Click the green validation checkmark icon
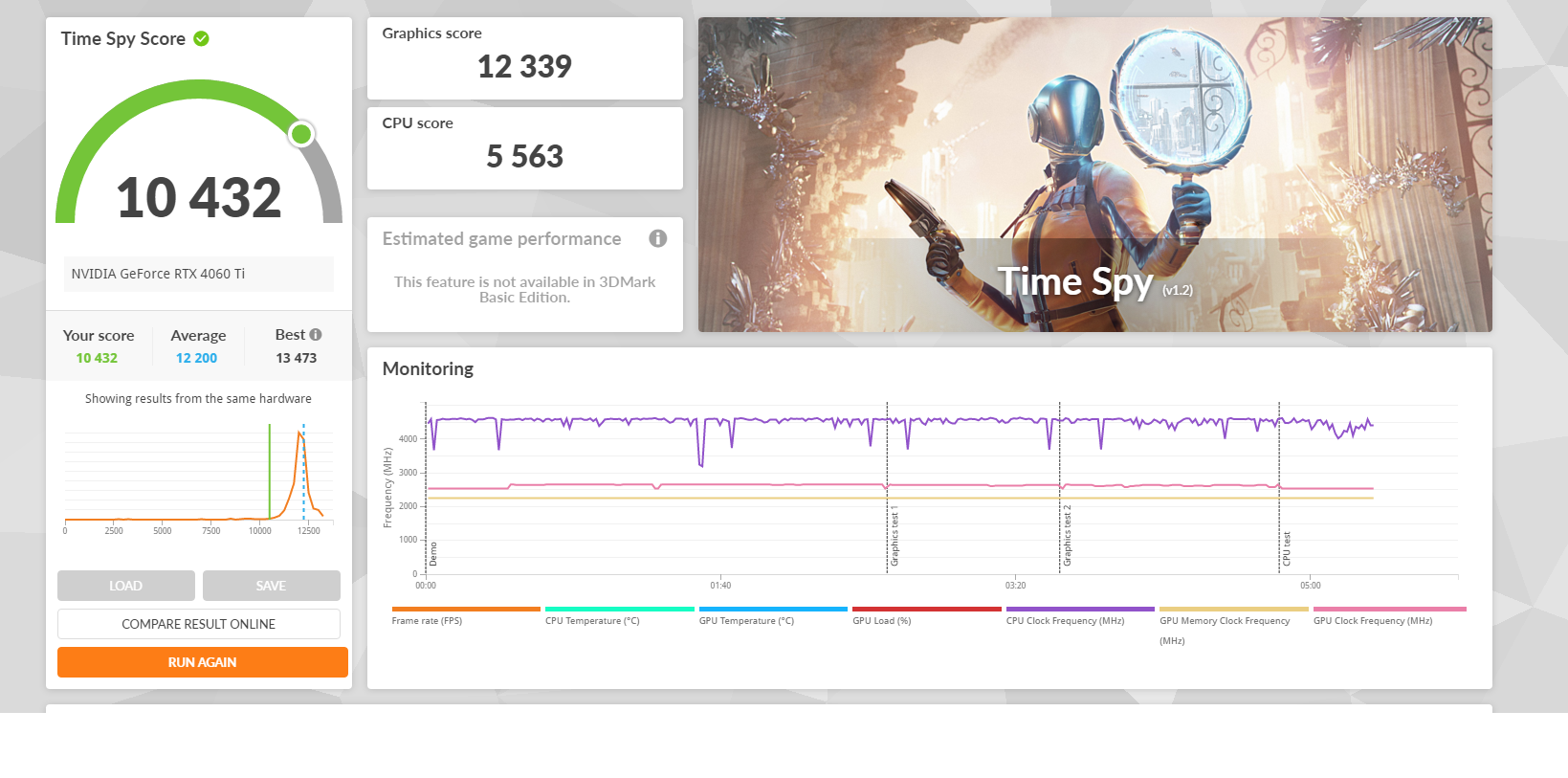This screenshot has height=778, width=1568. (x=201, y=38)
